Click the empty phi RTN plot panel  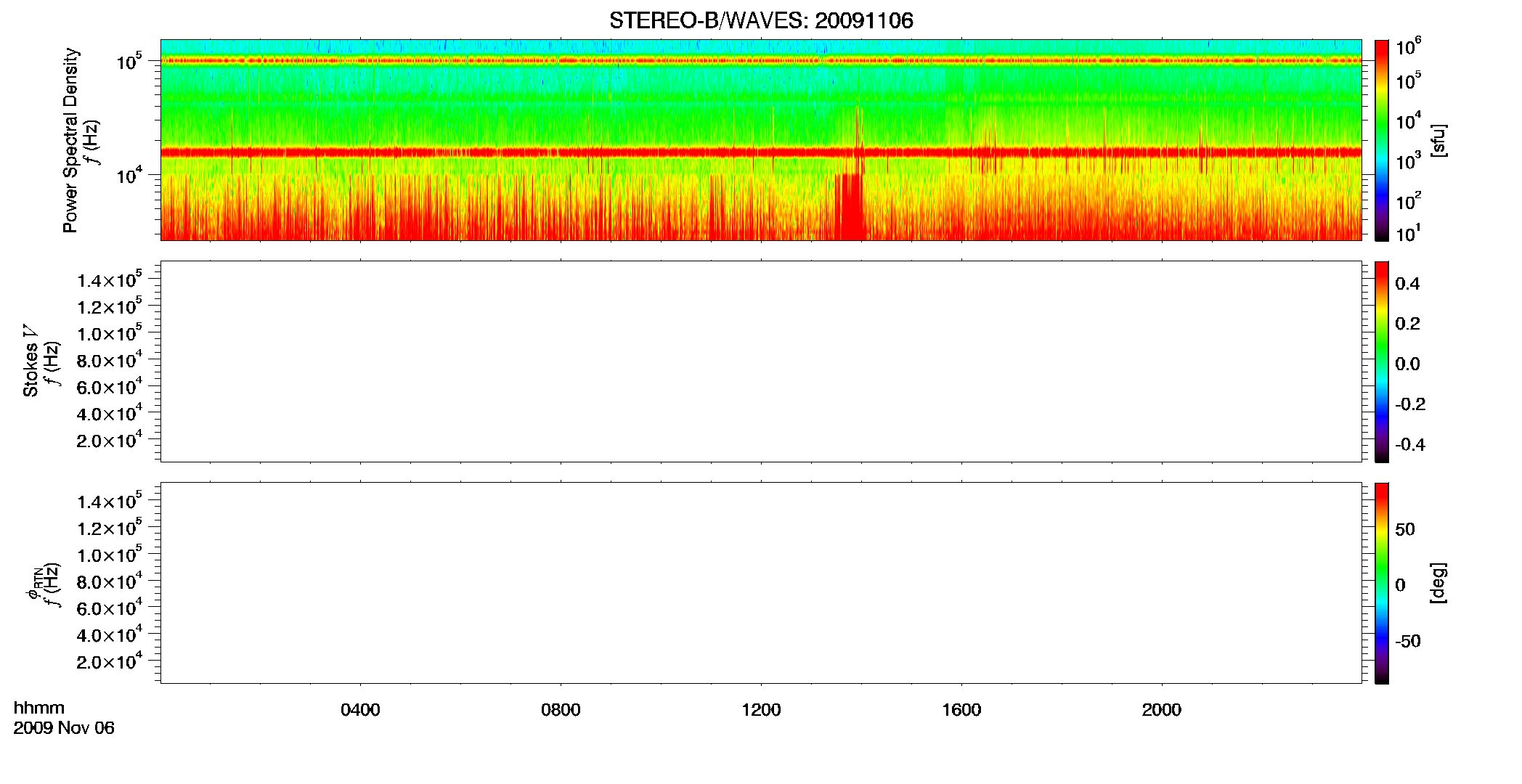tap(761, 583)
